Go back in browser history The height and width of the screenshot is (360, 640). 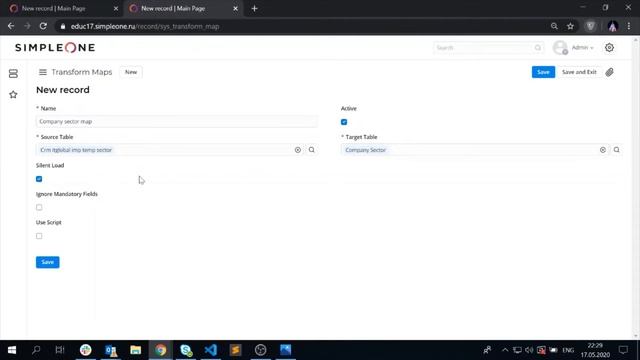11,26
